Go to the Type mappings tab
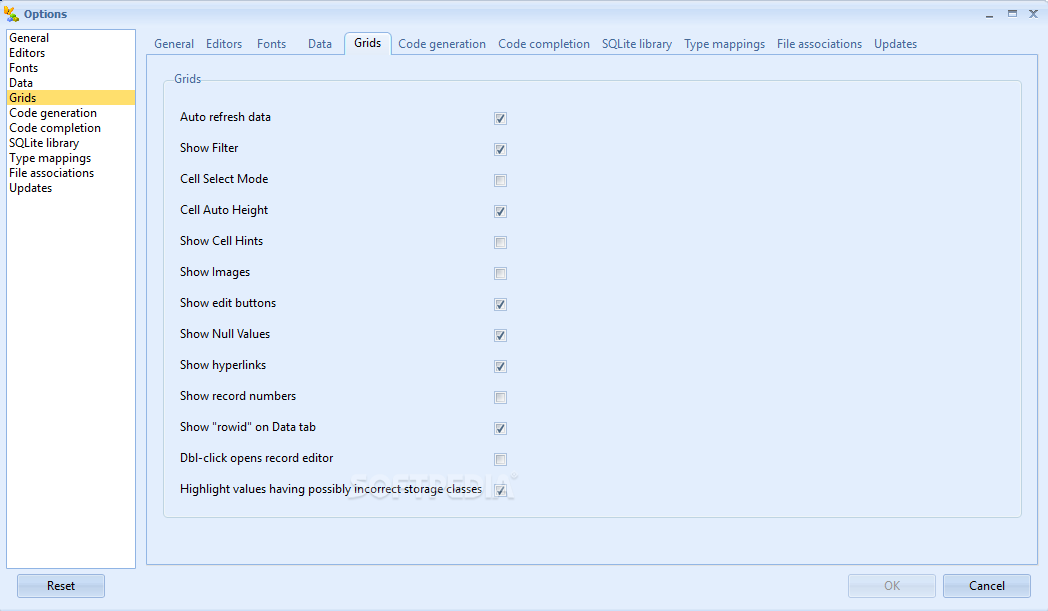Screen dimensions: 1048x611 [724, 44]
